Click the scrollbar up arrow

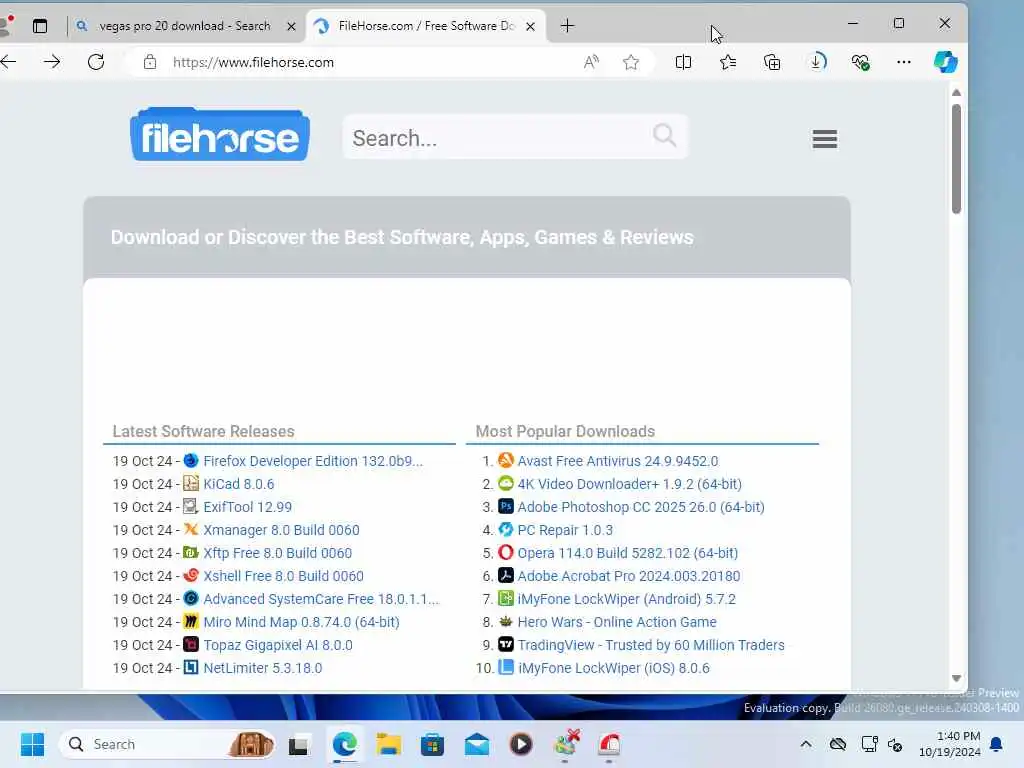[x=956, y=93]
